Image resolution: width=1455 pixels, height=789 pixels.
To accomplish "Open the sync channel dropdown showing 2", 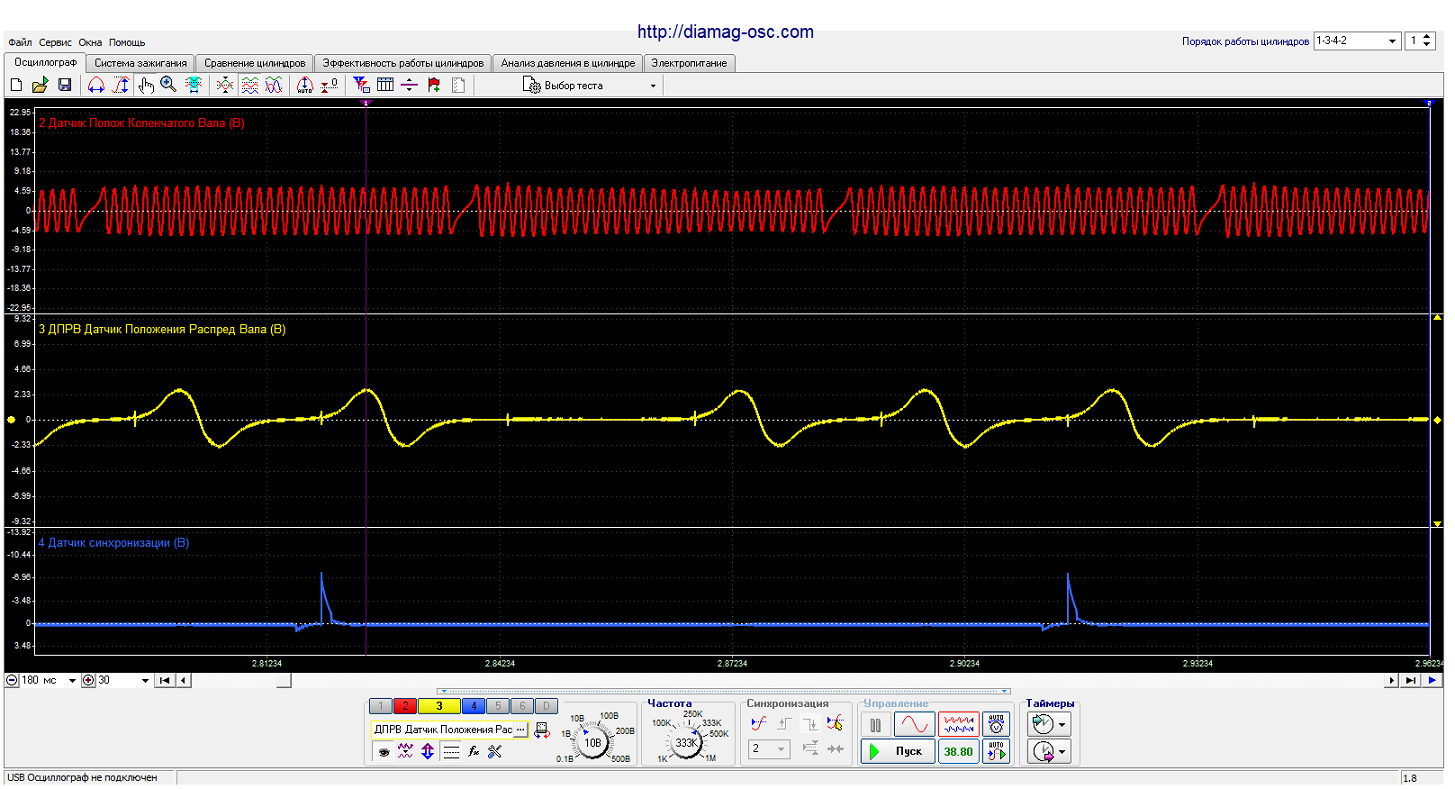I will [769, 748].
